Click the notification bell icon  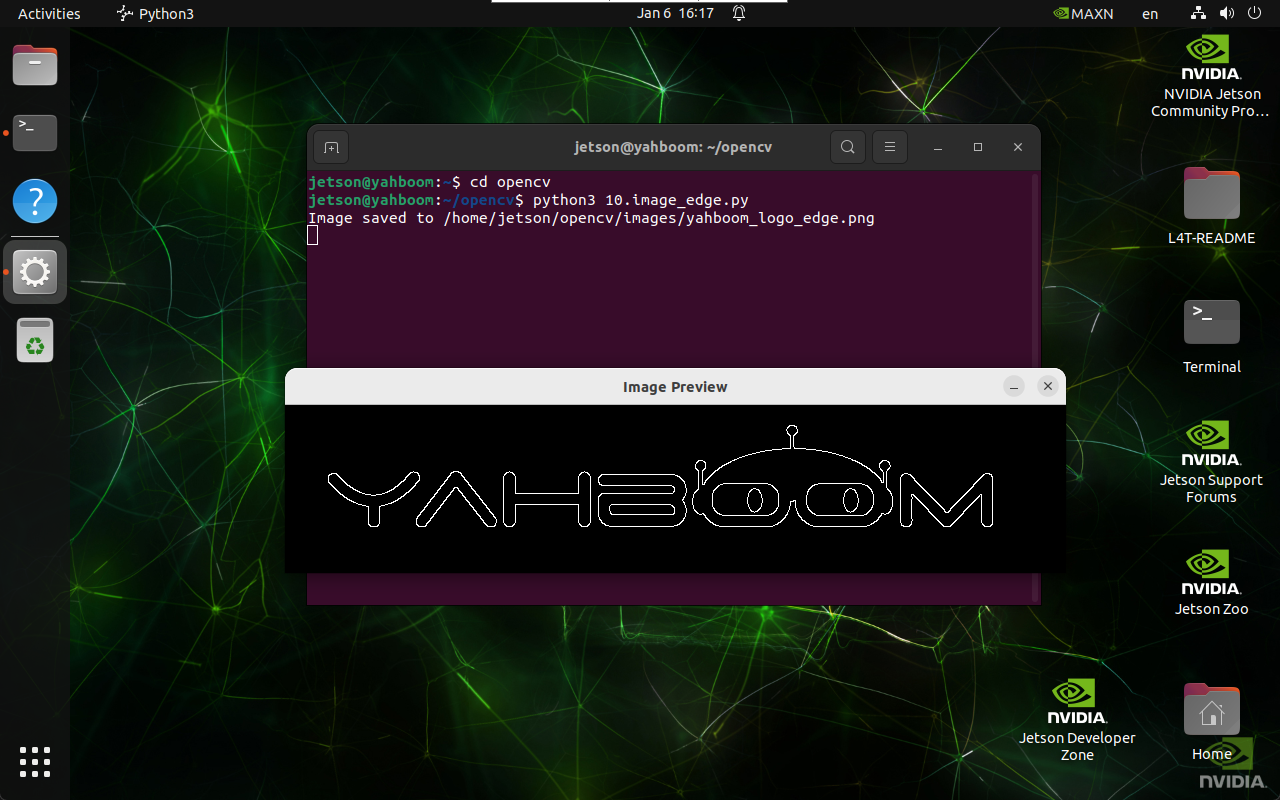pyautogui.click(x=739, y=14)
